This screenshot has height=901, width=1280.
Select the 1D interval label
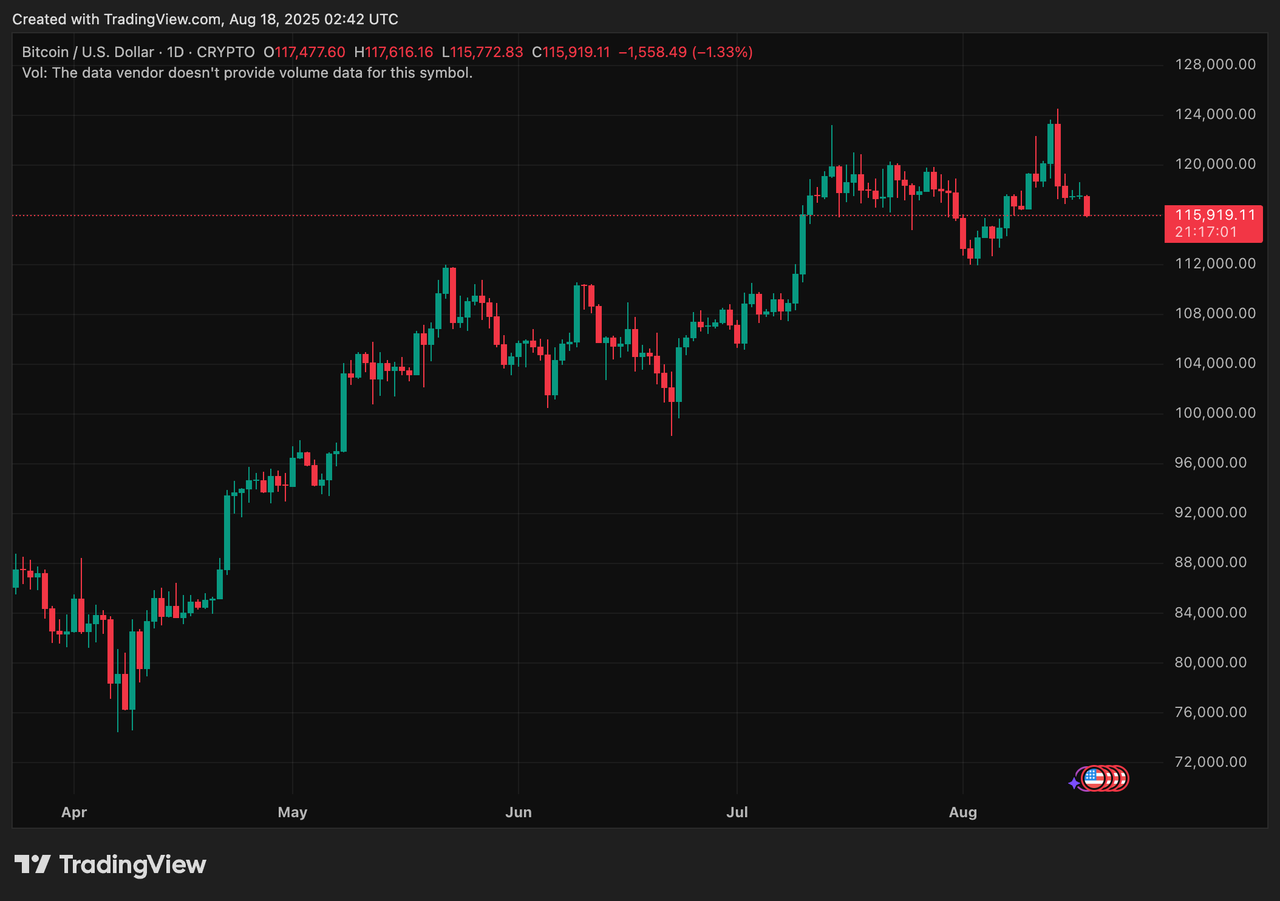(175, 52)
